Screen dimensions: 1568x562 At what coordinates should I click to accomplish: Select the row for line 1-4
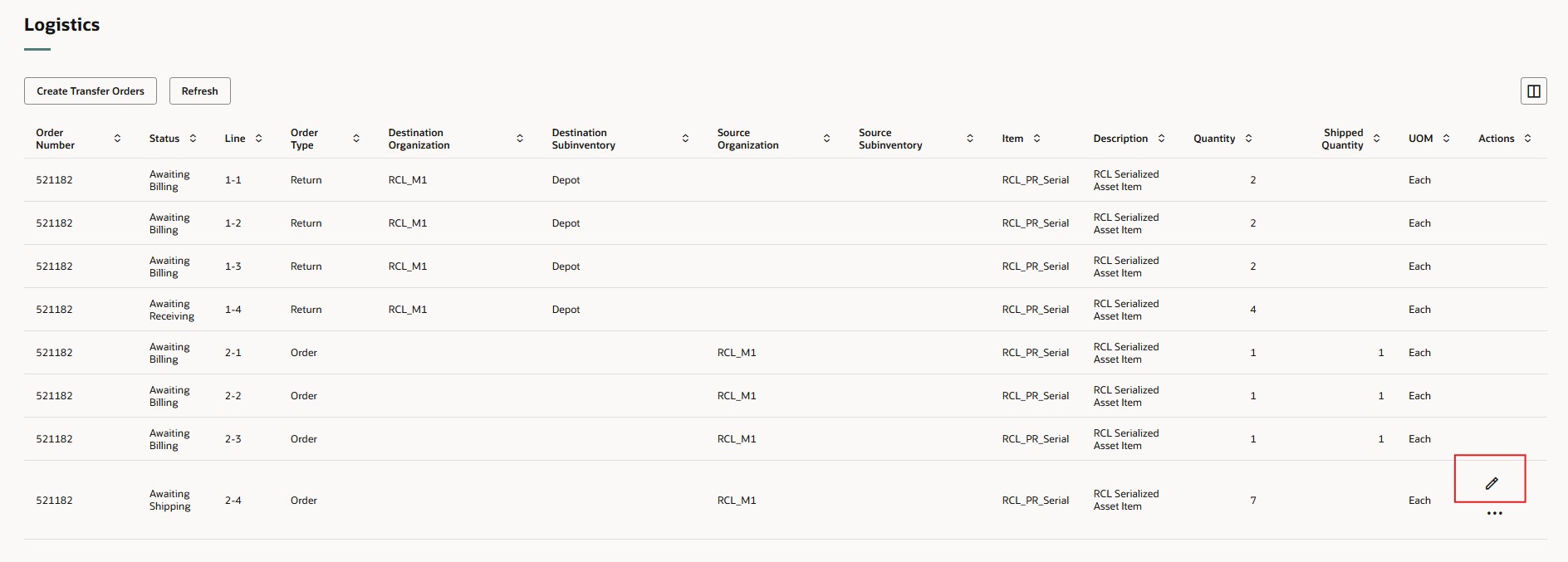coord(233,310)
